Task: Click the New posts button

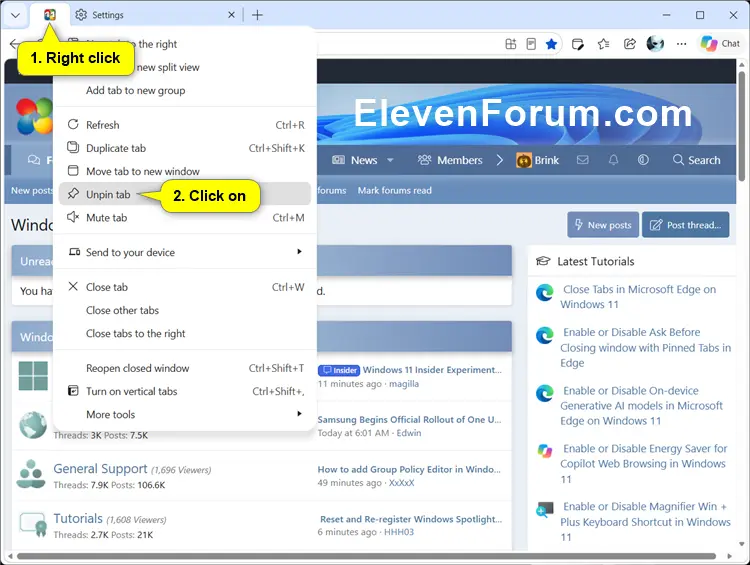Action: coord(603,225)
